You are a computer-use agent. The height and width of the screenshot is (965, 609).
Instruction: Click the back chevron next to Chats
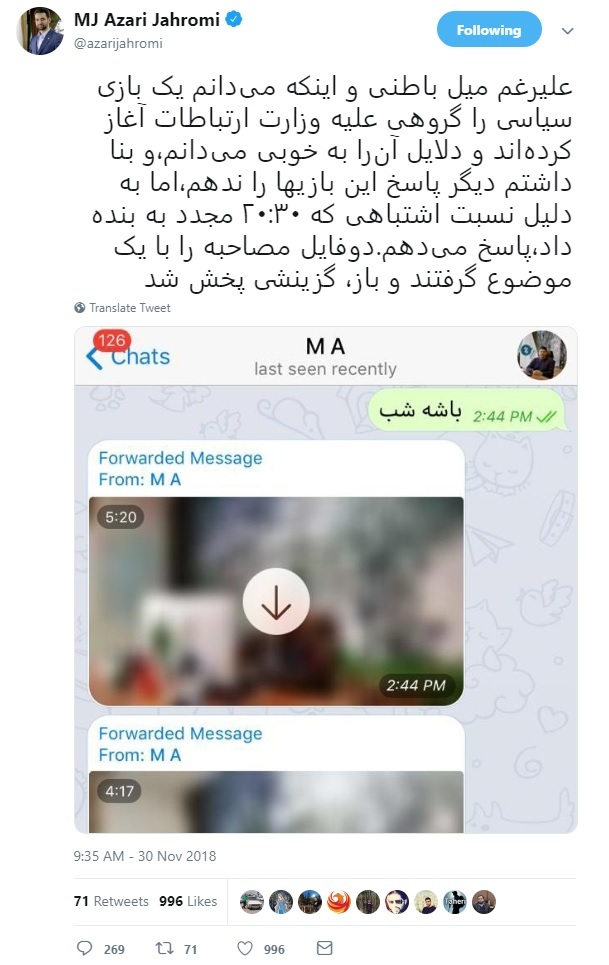pos(94,358)
